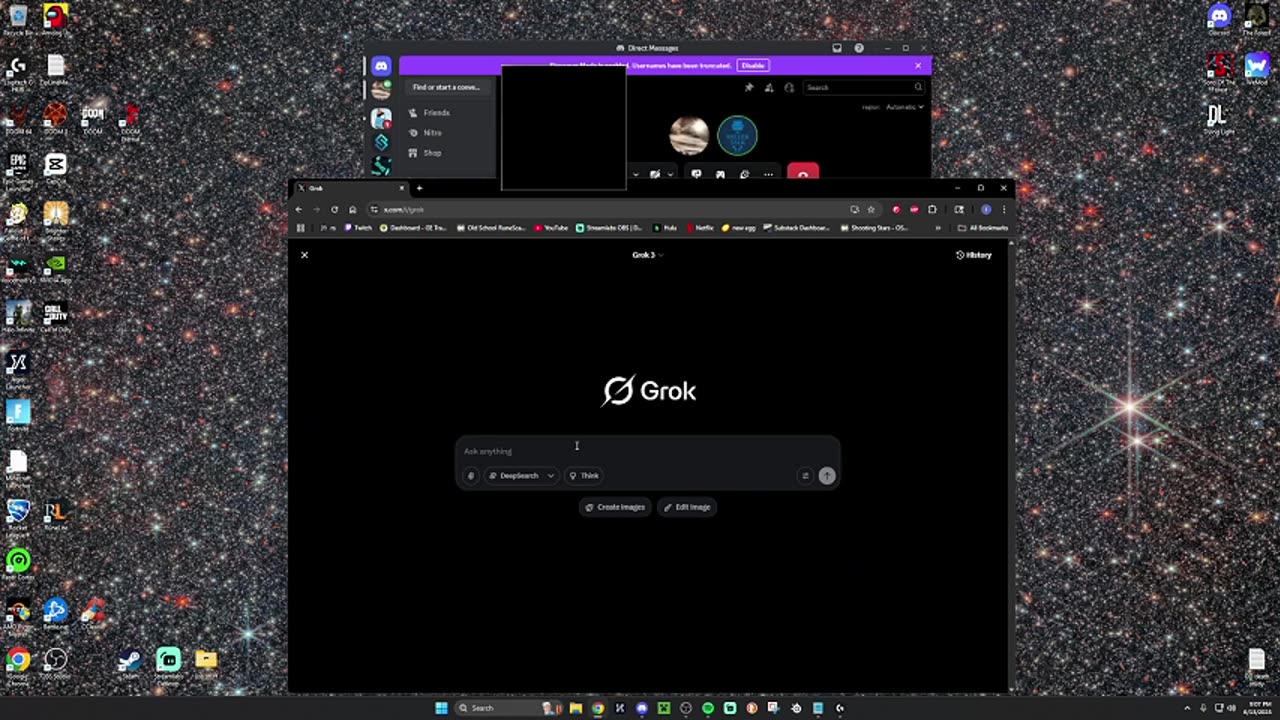Open Nitro in Discord sidebar
The width and height of the screenshot is (1280, 720).
[431, 133]
